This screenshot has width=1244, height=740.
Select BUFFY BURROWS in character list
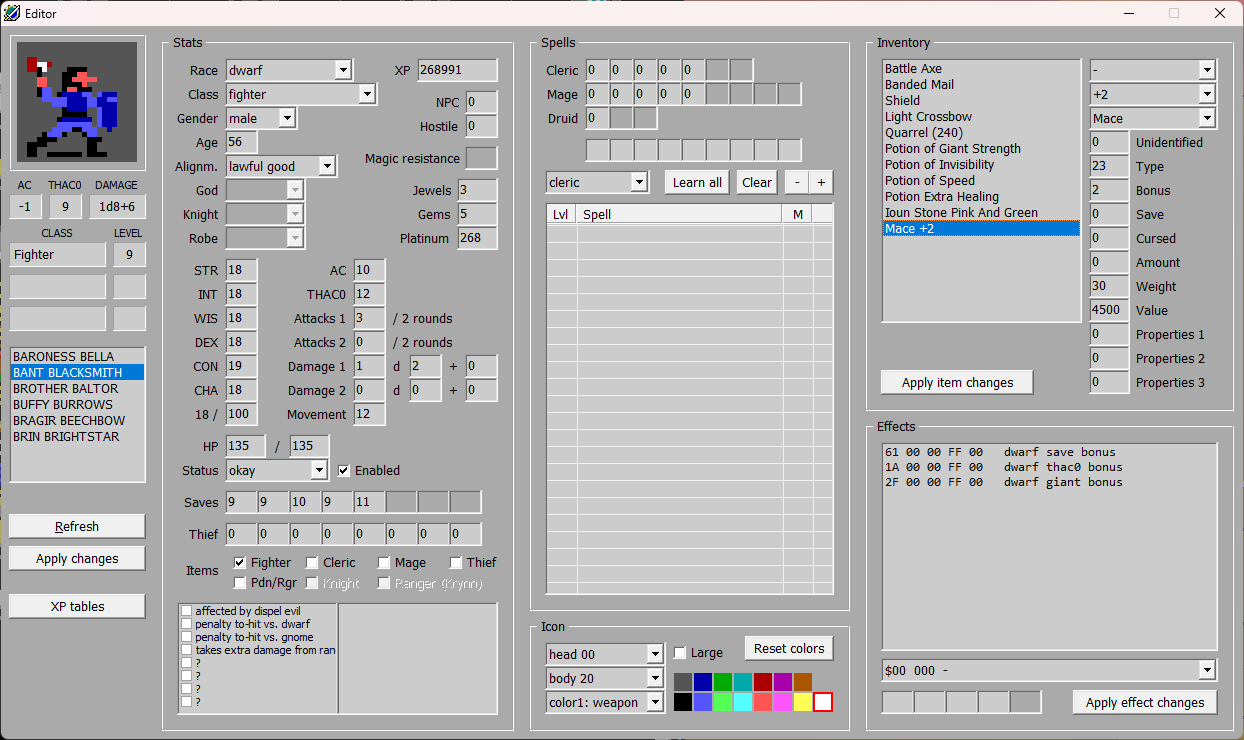[78, 405]
